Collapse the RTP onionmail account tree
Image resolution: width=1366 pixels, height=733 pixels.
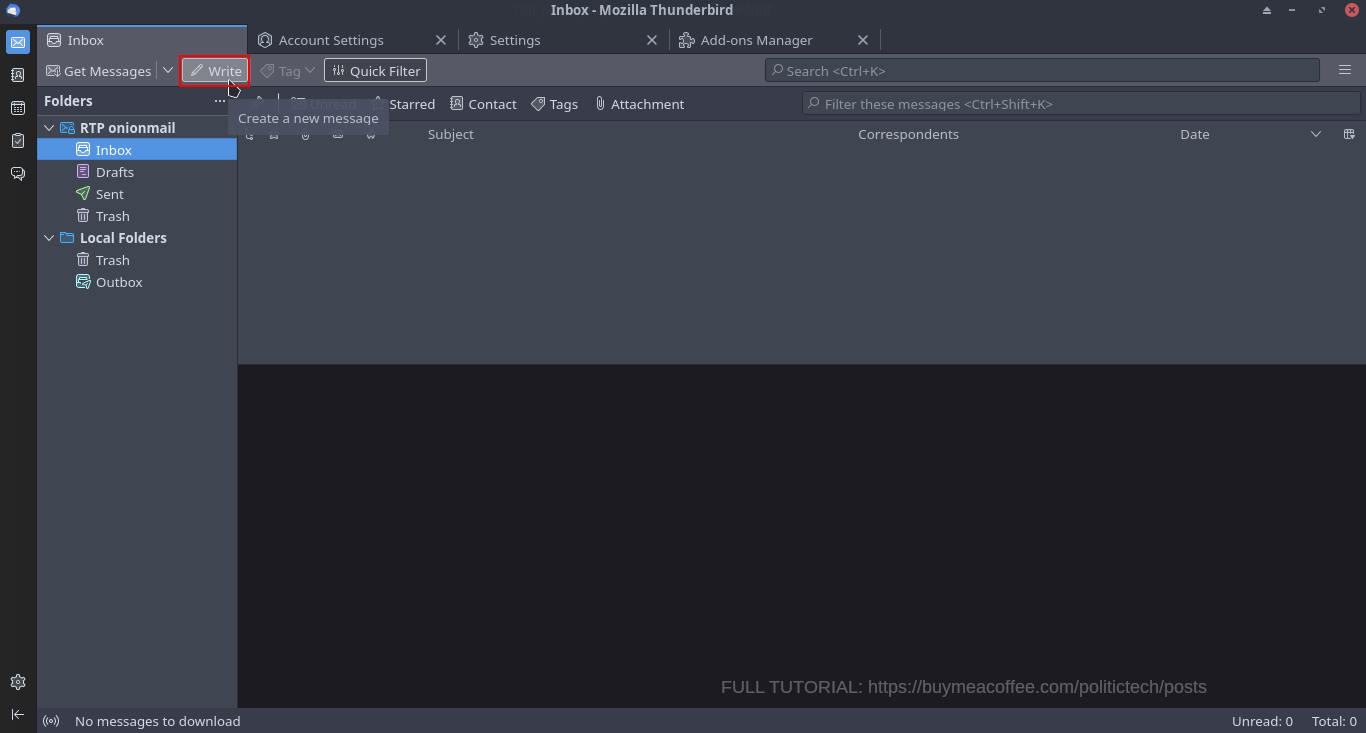pos(49,128)
